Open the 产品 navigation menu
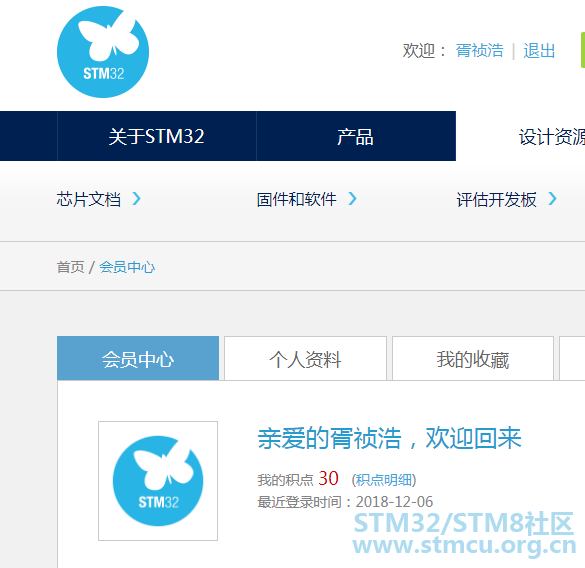585x568 pixels. [x=356, y=136]
